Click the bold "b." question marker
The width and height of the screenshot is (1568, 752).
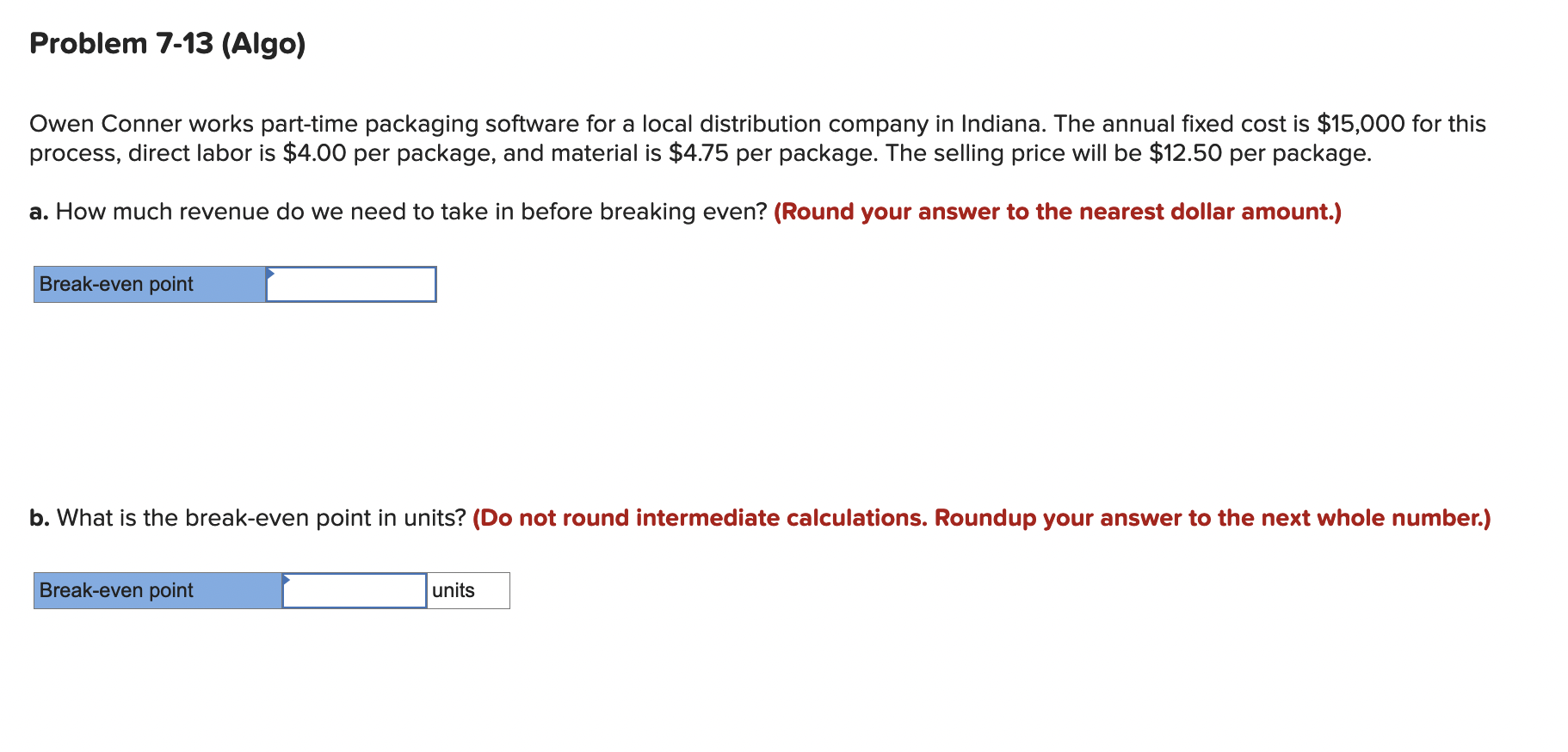point(40,518)
